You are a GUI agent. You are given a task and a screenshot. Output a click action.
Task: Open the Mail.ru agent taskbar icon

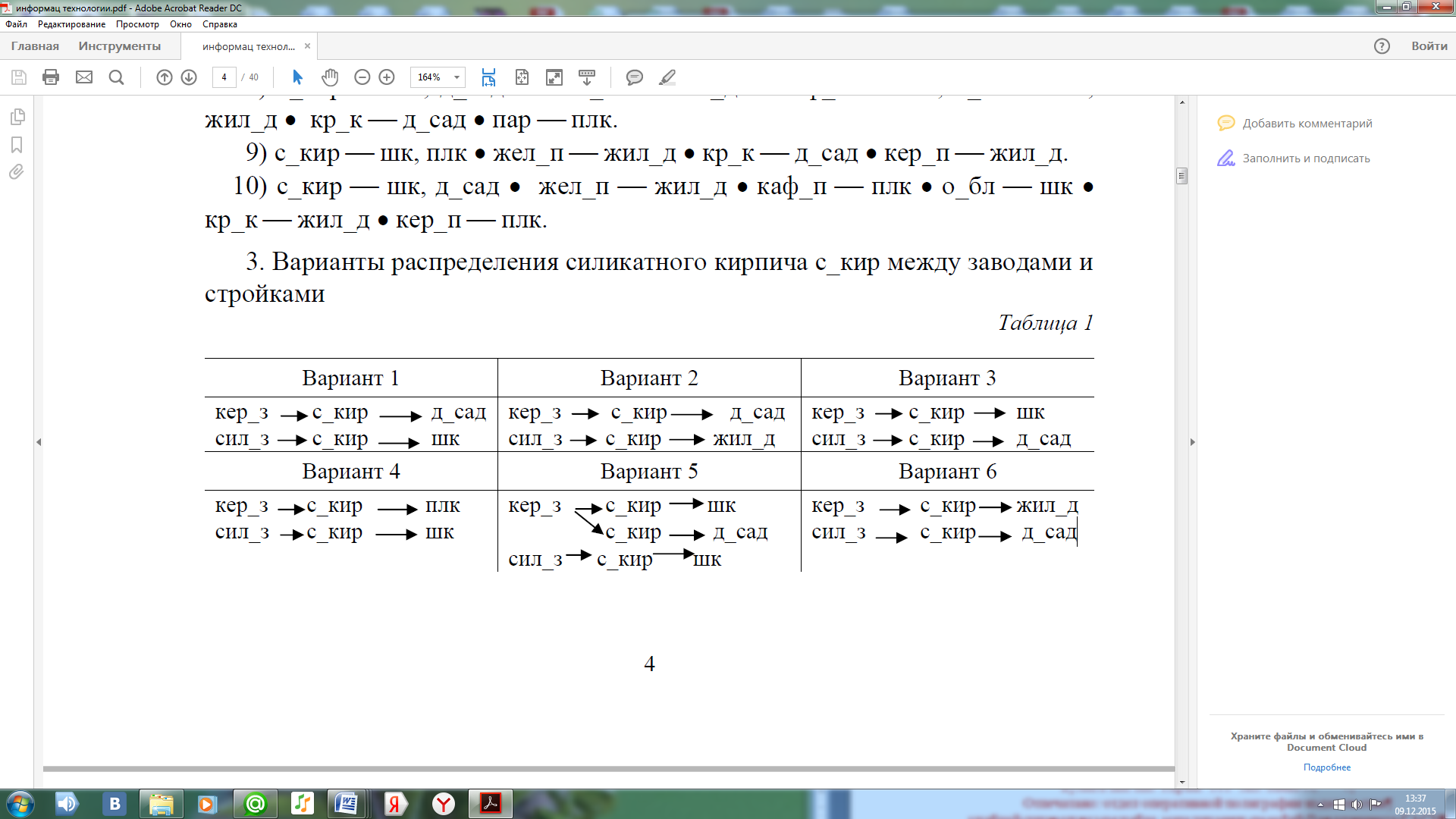[x=256, y=804]
